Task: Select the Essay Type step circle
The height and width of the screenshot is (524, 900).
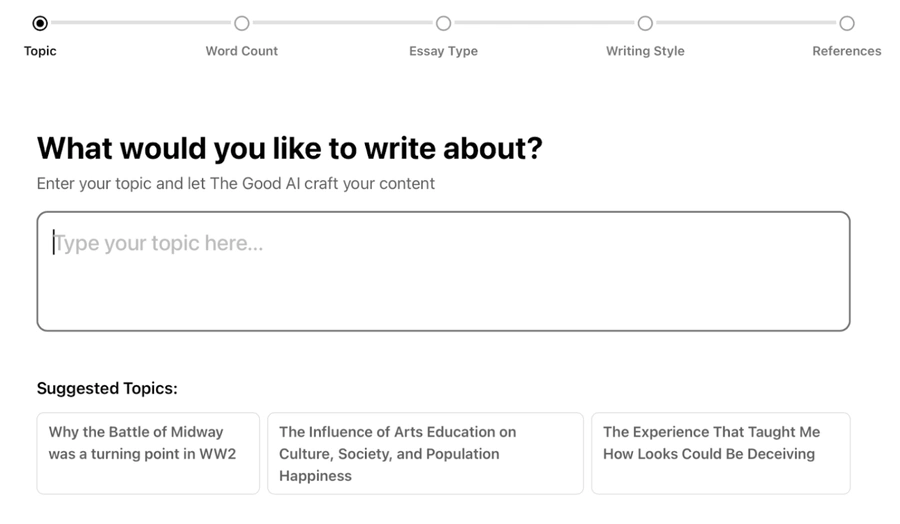Action: point(443,23)
